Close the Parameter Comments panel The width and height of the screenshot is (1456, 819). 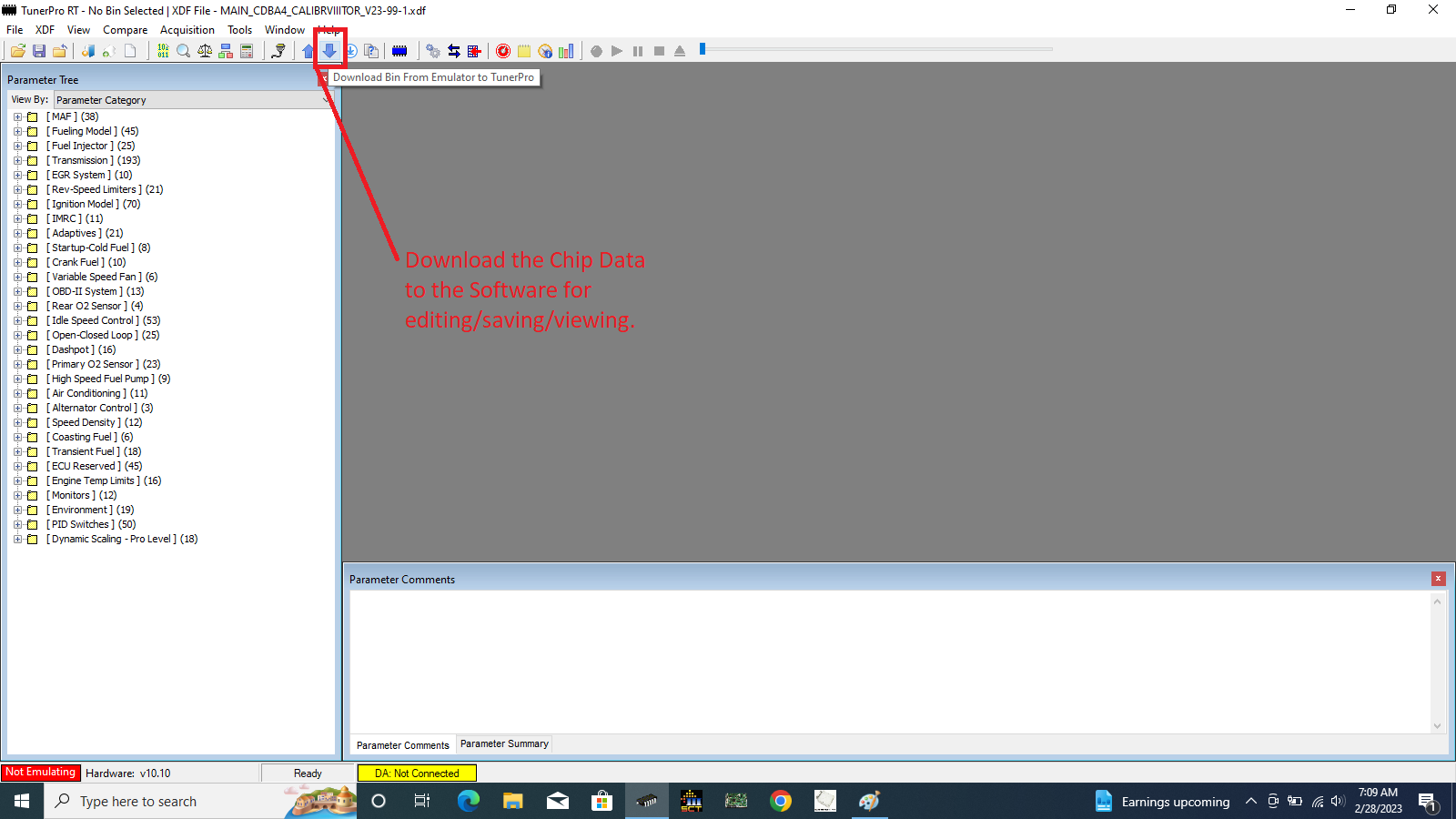pos(1438,579)
